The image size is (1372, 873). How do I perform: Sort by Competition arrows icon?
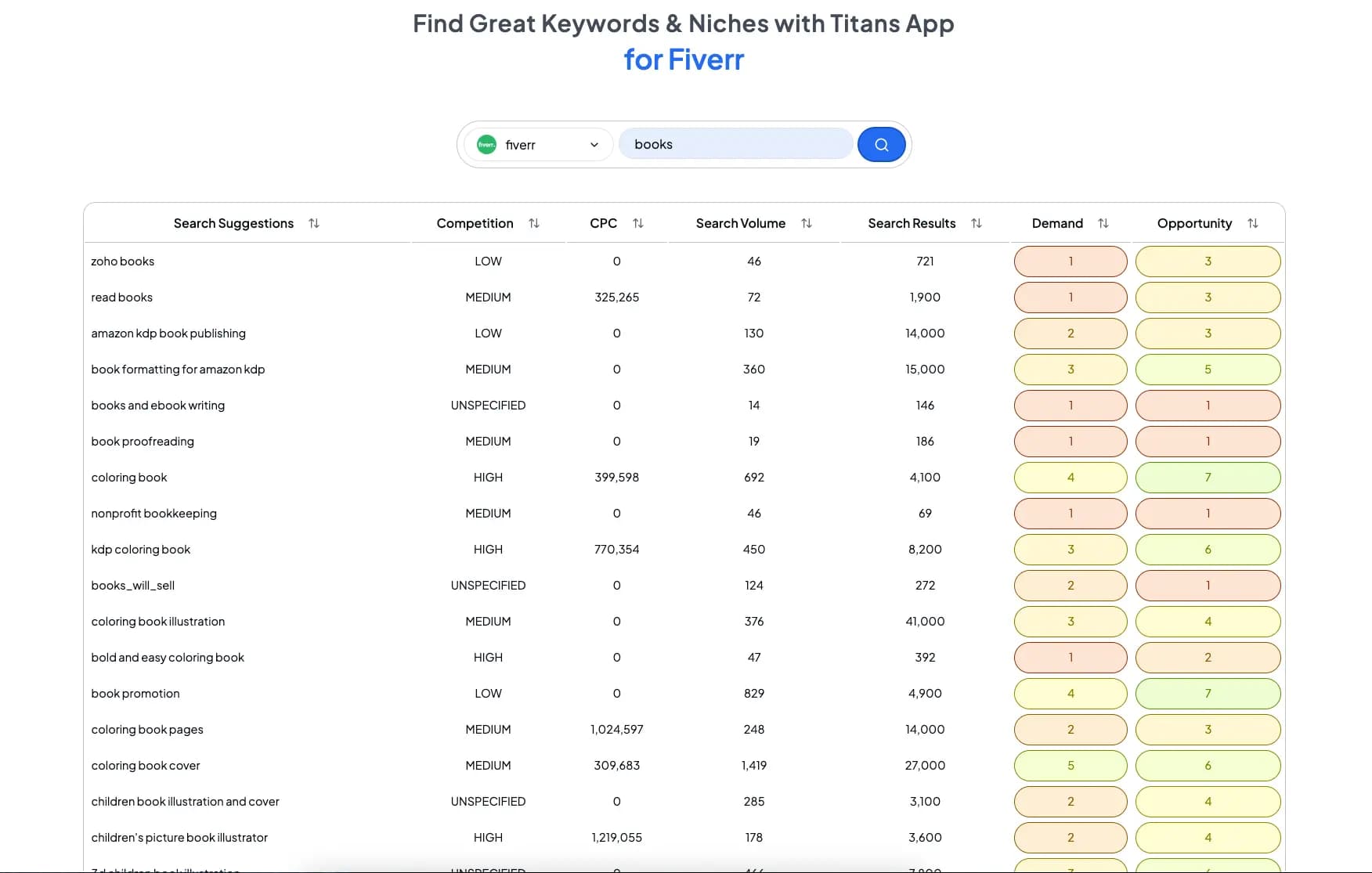534,223
